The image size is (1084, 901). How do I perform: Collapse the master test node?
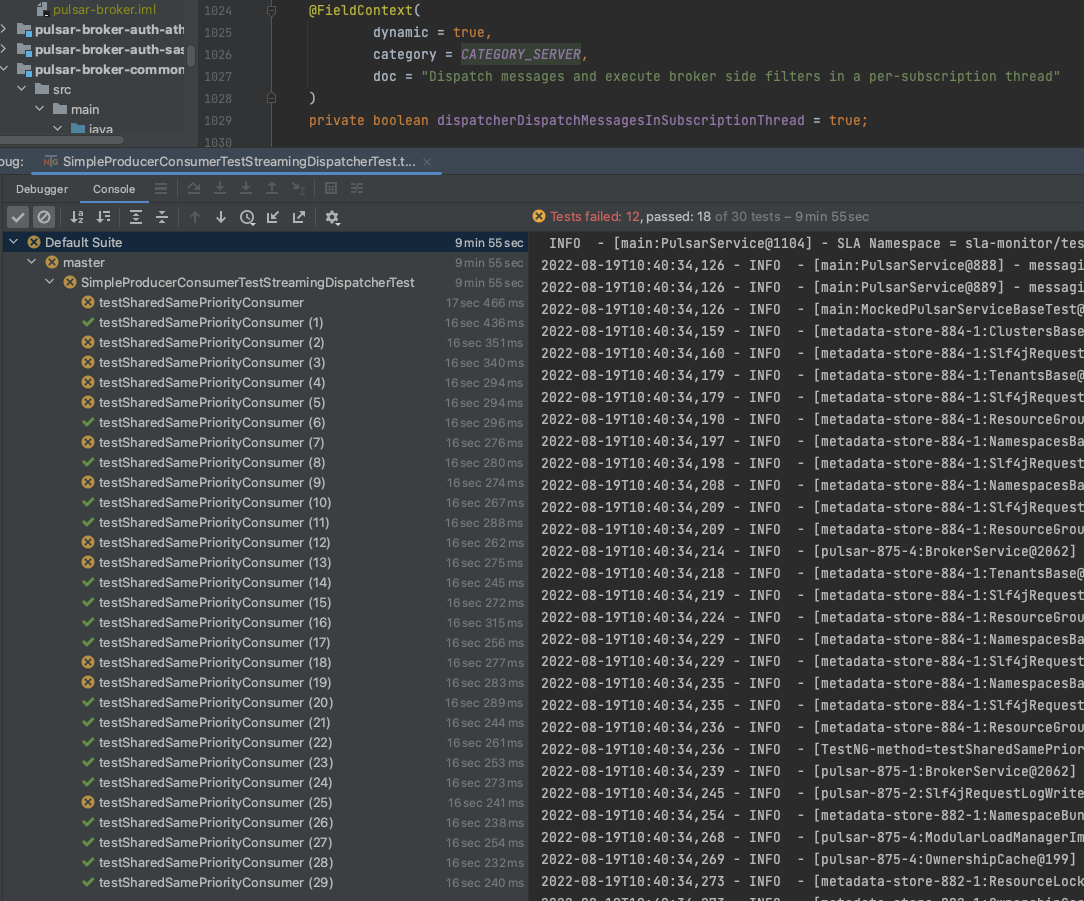coord(31,262)
